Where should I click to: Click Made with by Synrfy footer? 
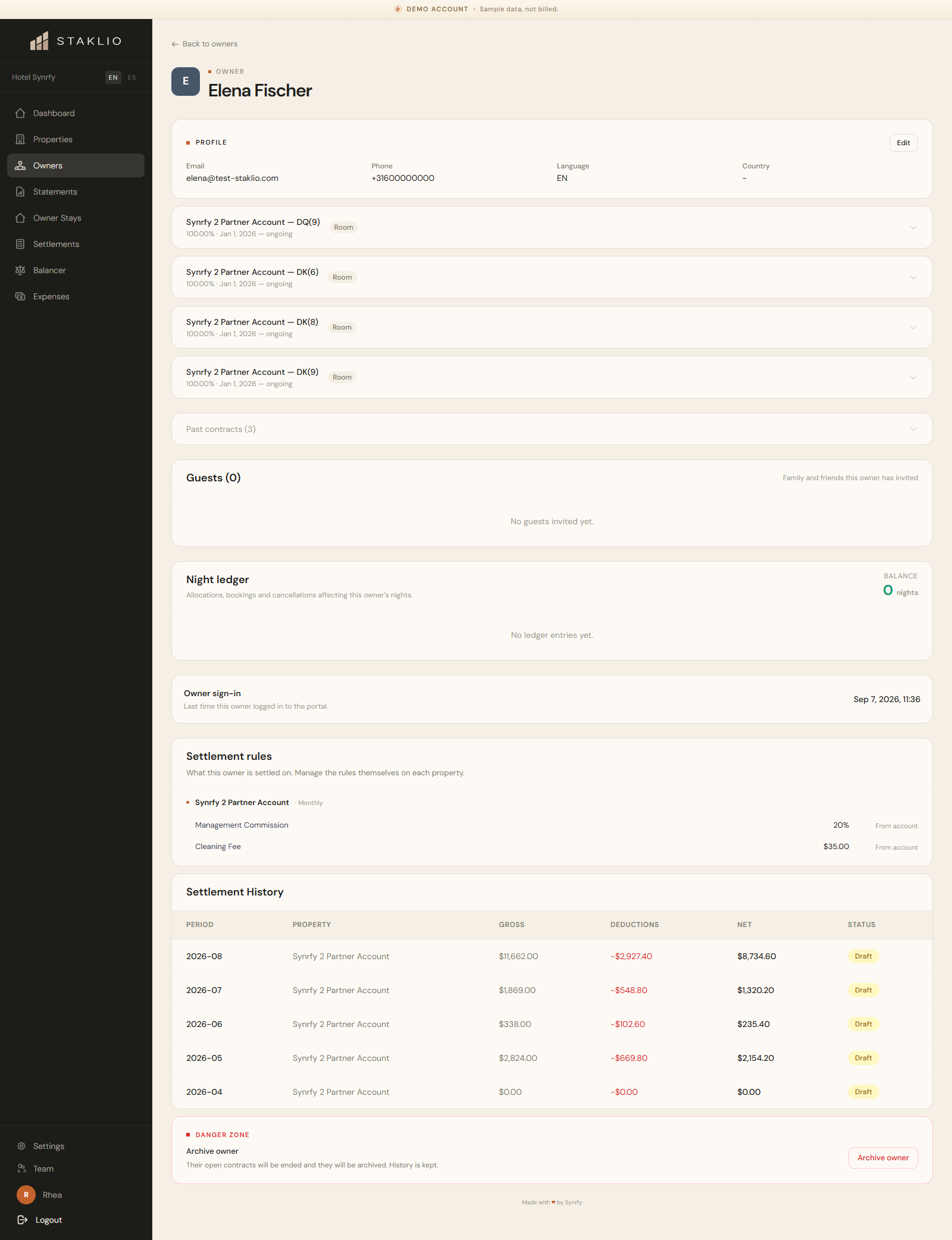pos(552,1203)
